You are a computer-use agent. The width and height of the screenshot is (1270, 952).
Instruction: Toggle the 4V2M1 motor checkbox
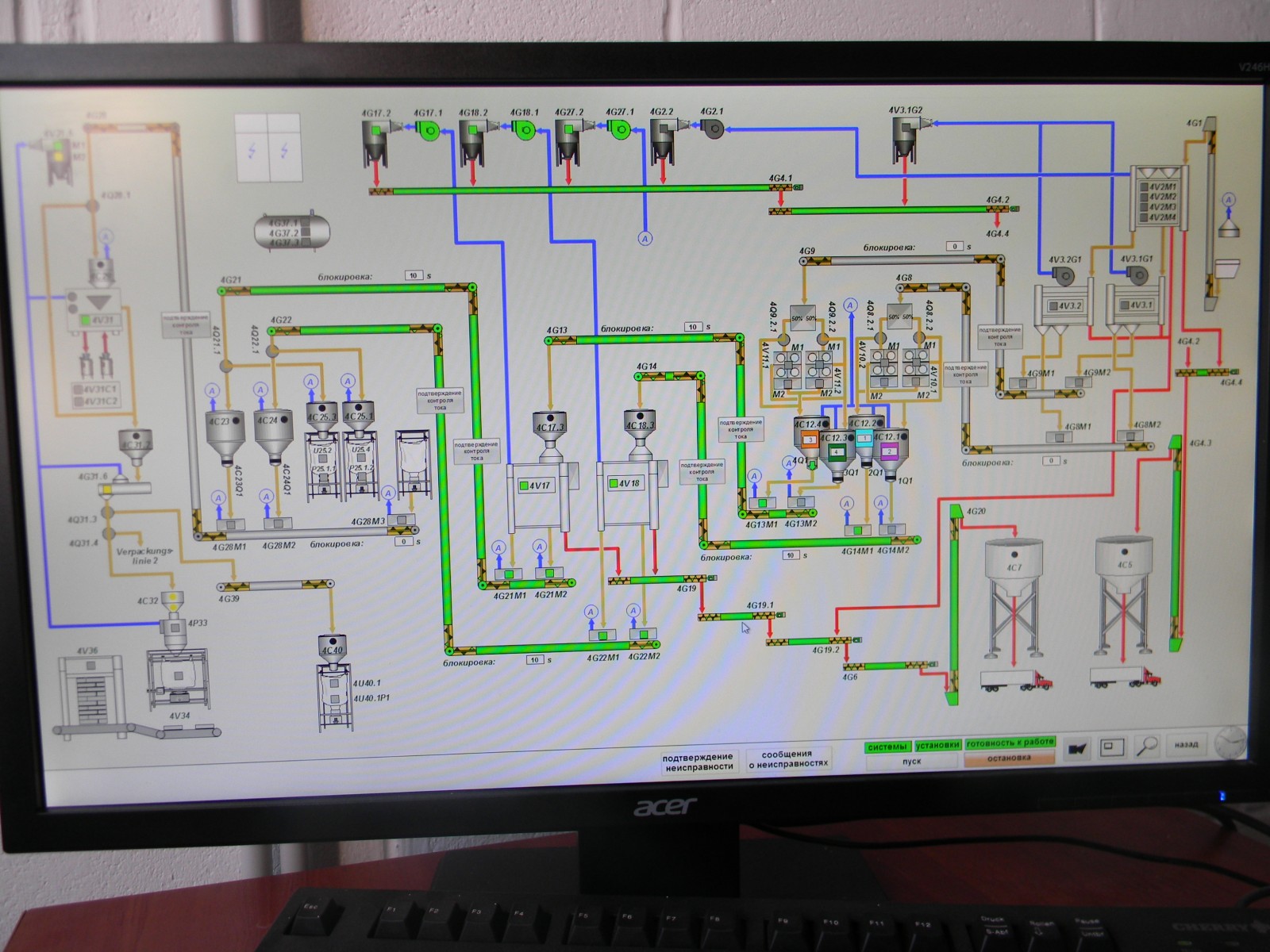click(x=1144, y=188)
